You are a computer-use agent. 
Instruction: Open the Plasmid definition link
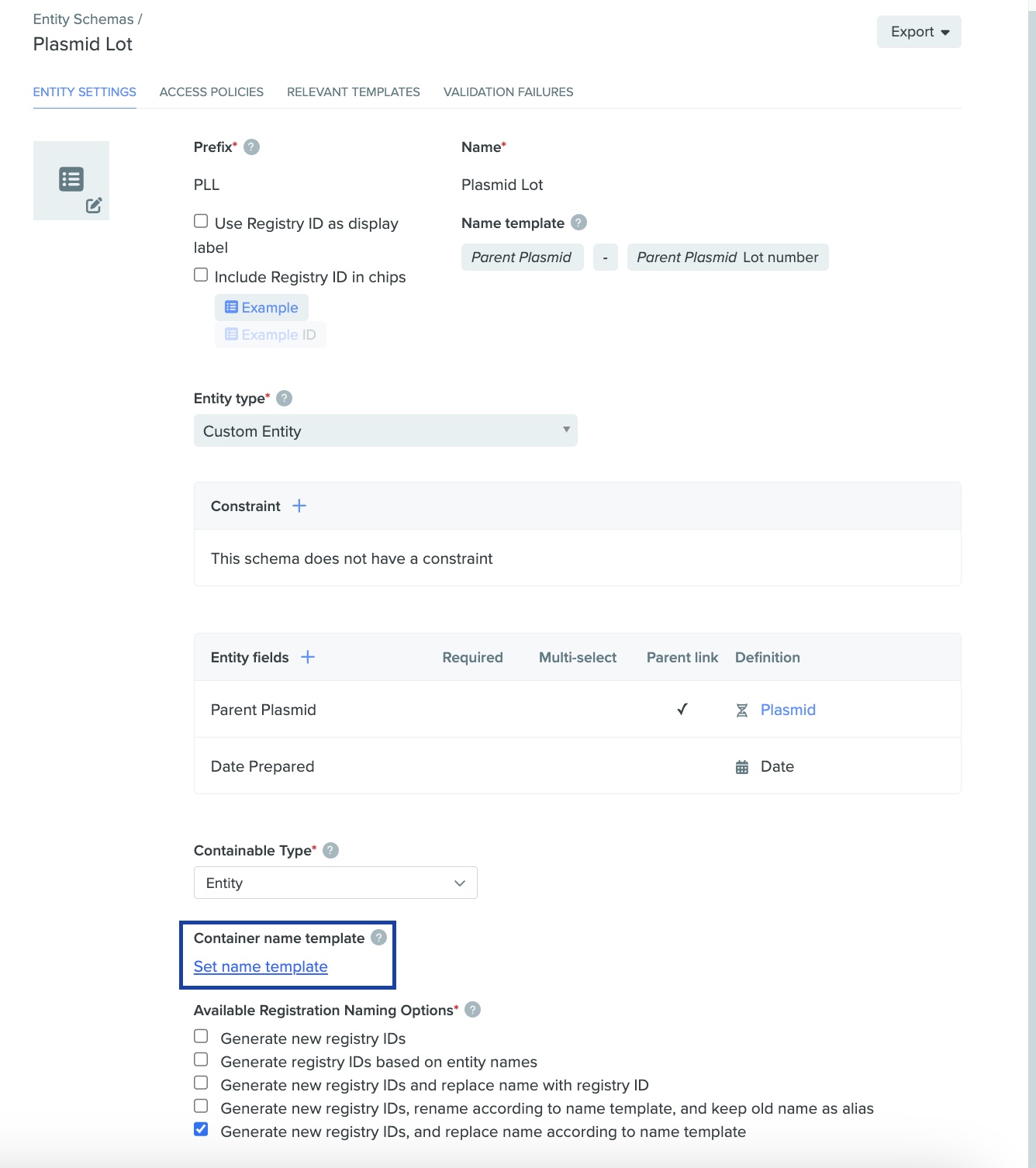pos(788,710)
